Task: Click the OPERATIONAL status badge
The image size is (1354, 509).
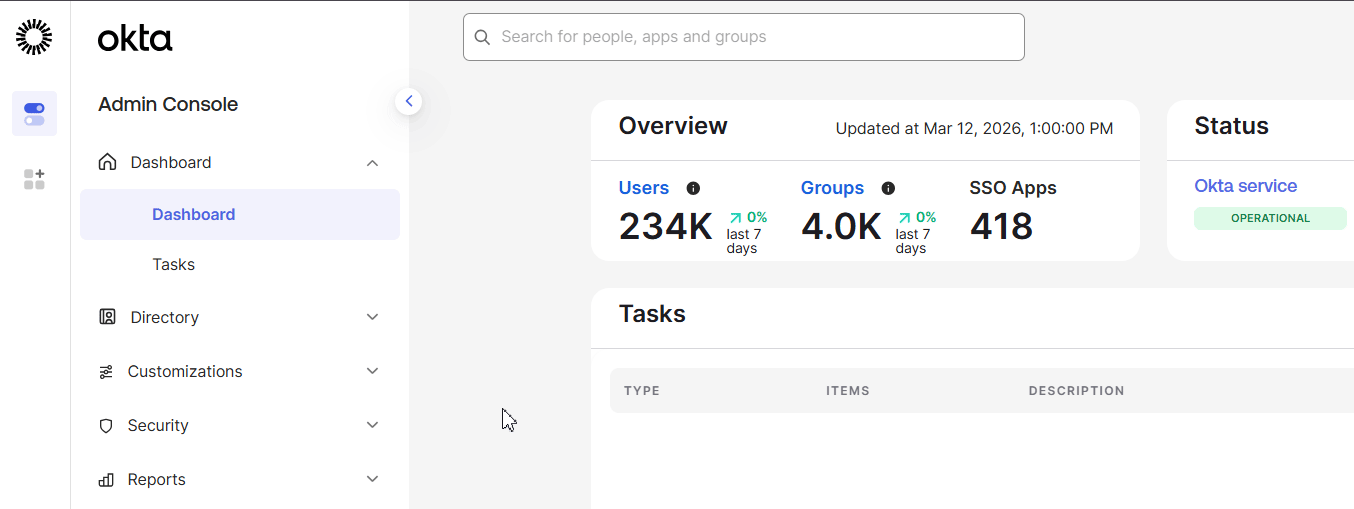Action: [1270, 218]
